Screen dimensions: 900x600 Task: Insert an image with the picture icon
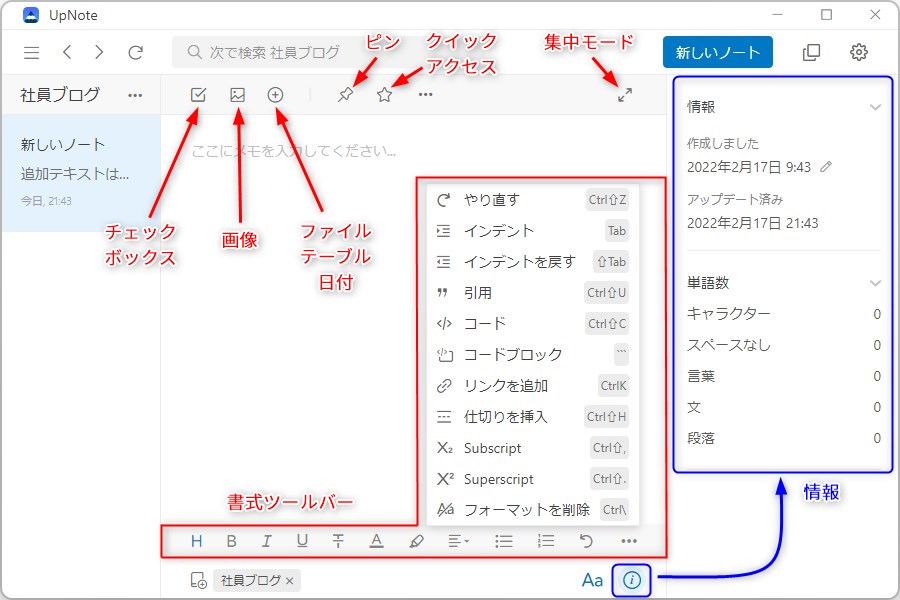click(x=238, y=95)
